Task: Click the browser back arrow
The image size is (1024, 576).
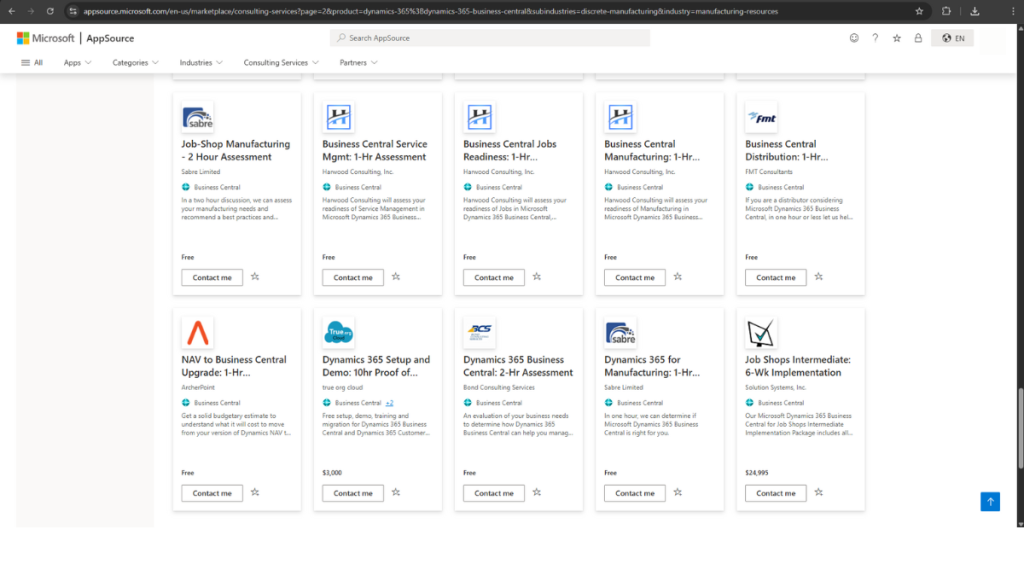Action: [x=12, y=11]
